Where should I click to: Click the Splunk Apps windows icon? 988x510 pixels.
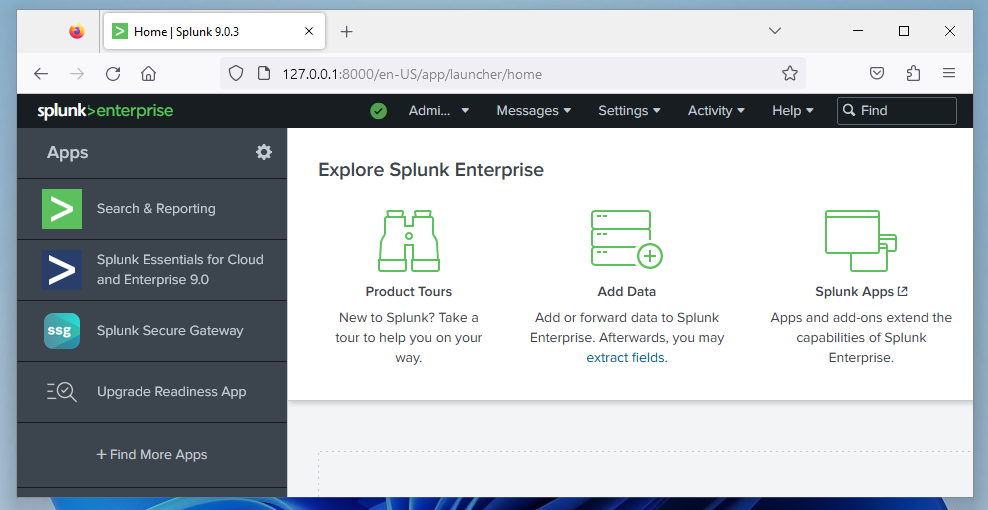point(859,240)
